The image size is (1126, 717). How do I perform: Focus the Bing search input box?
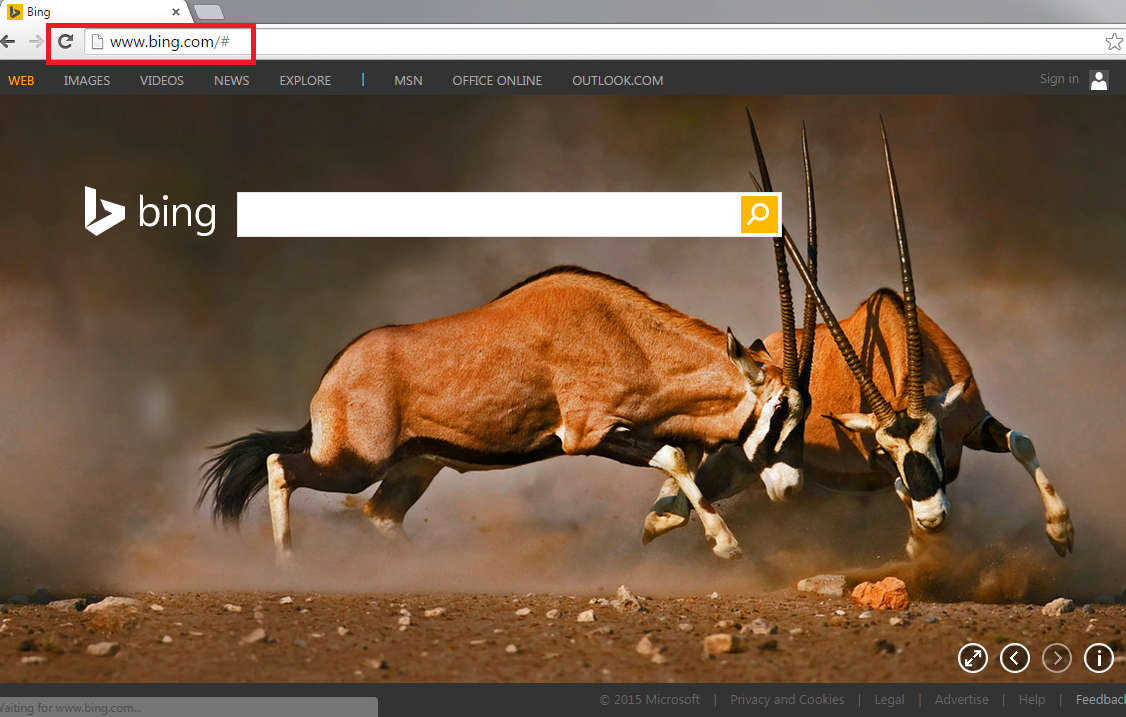pos(488,214)
